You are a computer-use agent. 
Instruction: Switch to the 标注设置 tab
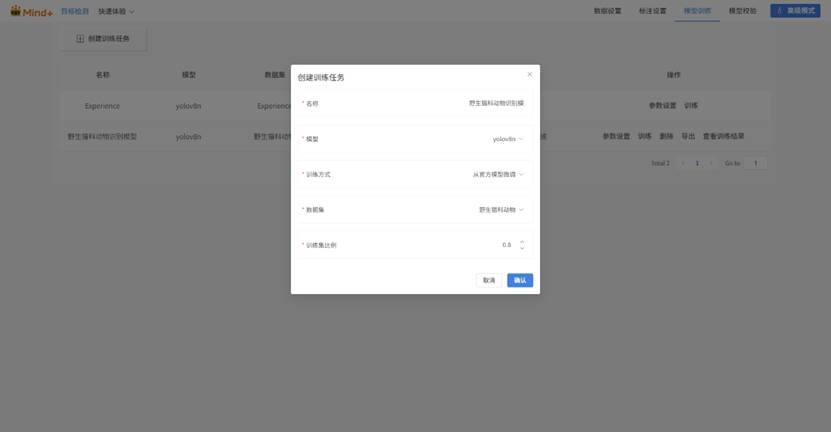click(652, 11)
